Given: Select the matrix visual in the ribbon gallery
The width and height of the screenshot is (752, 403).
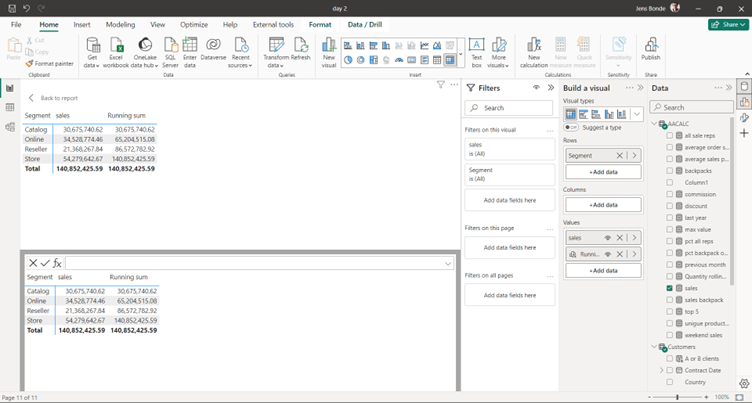Looking at the screenshot, I should click(449, 60).
